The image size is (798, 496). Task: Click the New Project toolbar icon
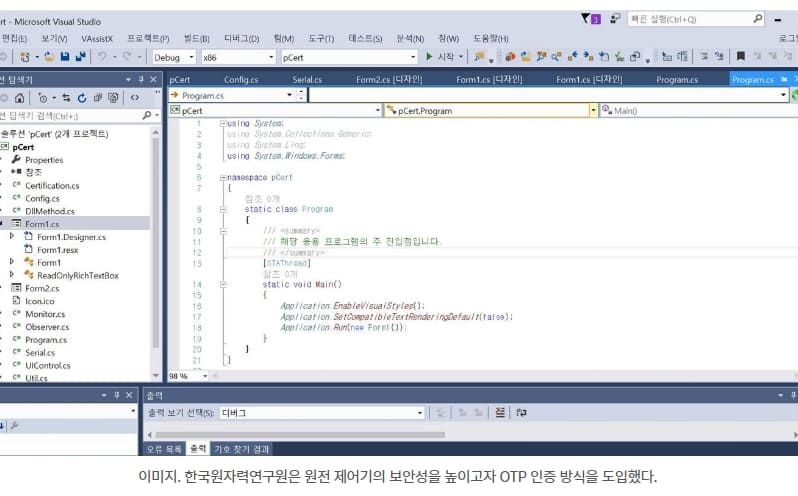pyautogui.click(x=24, y=57)
